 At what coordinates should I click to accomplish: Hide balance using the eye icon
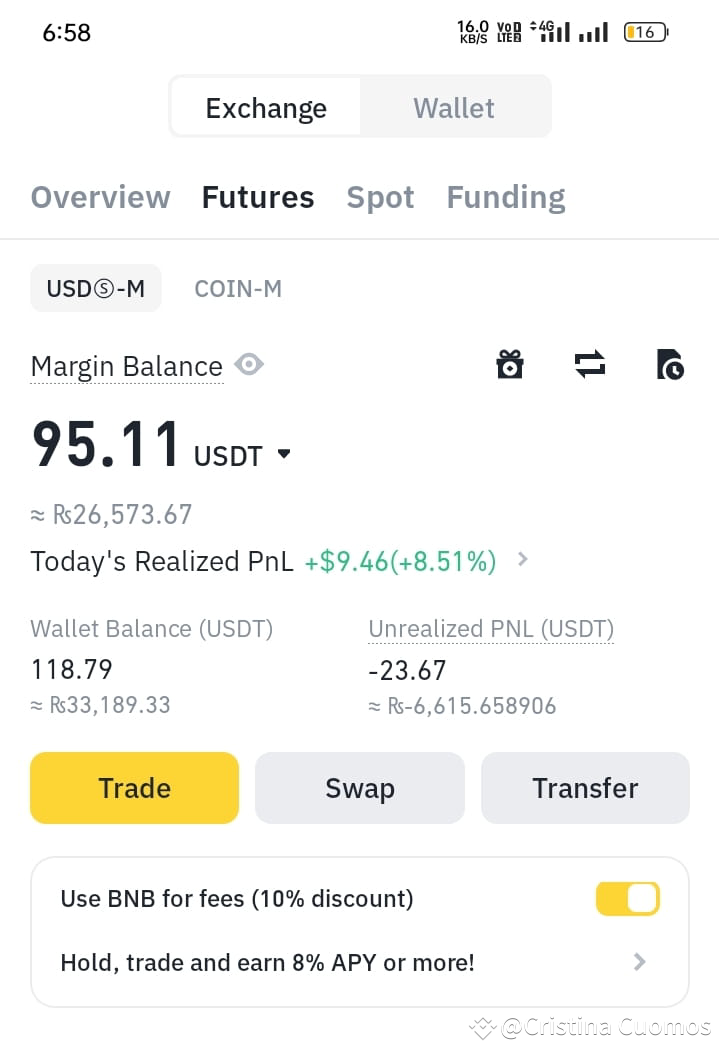click(x=248, y=364)
